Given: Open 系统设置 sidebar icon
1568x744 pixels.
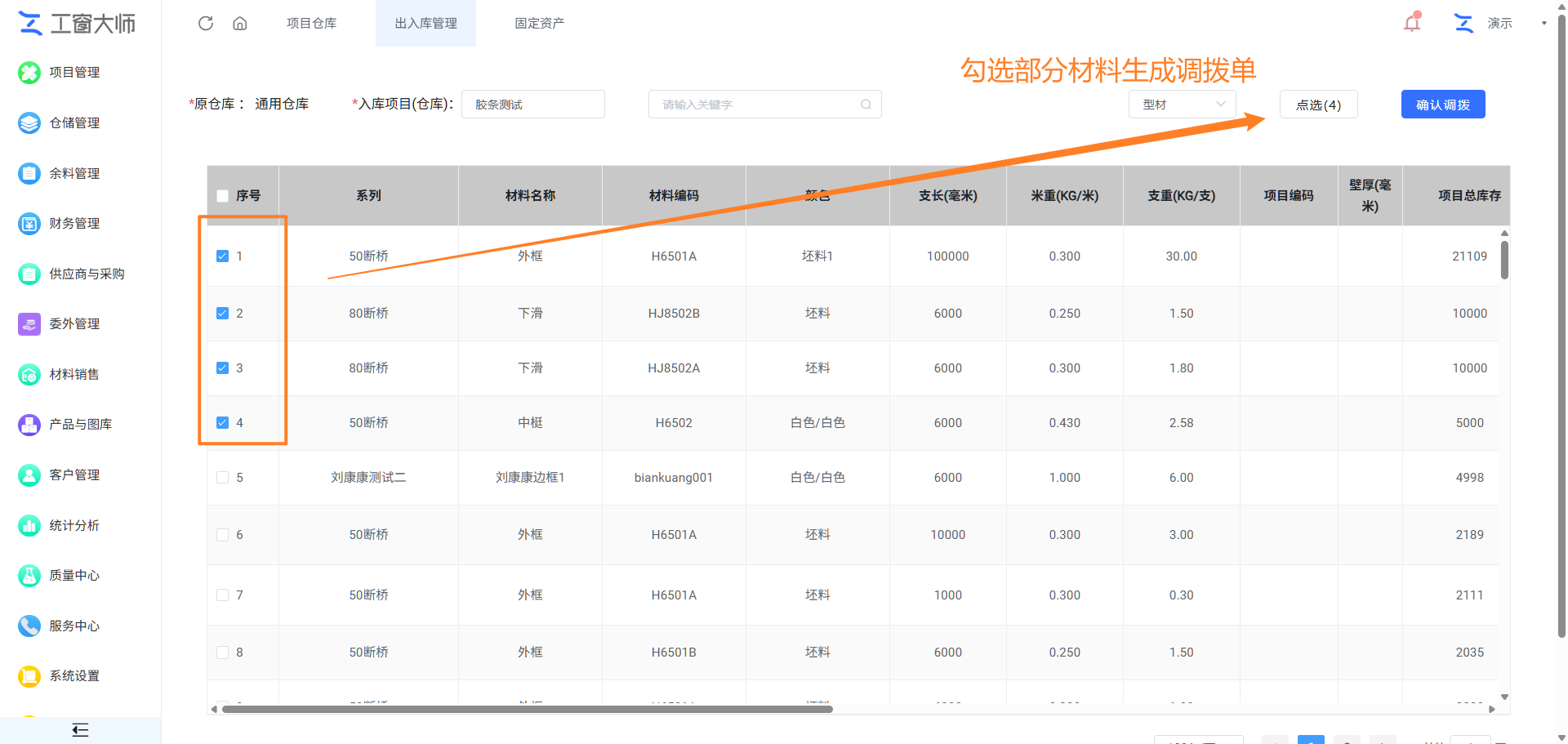Looking at the screenshot, I should click(29, 676).
